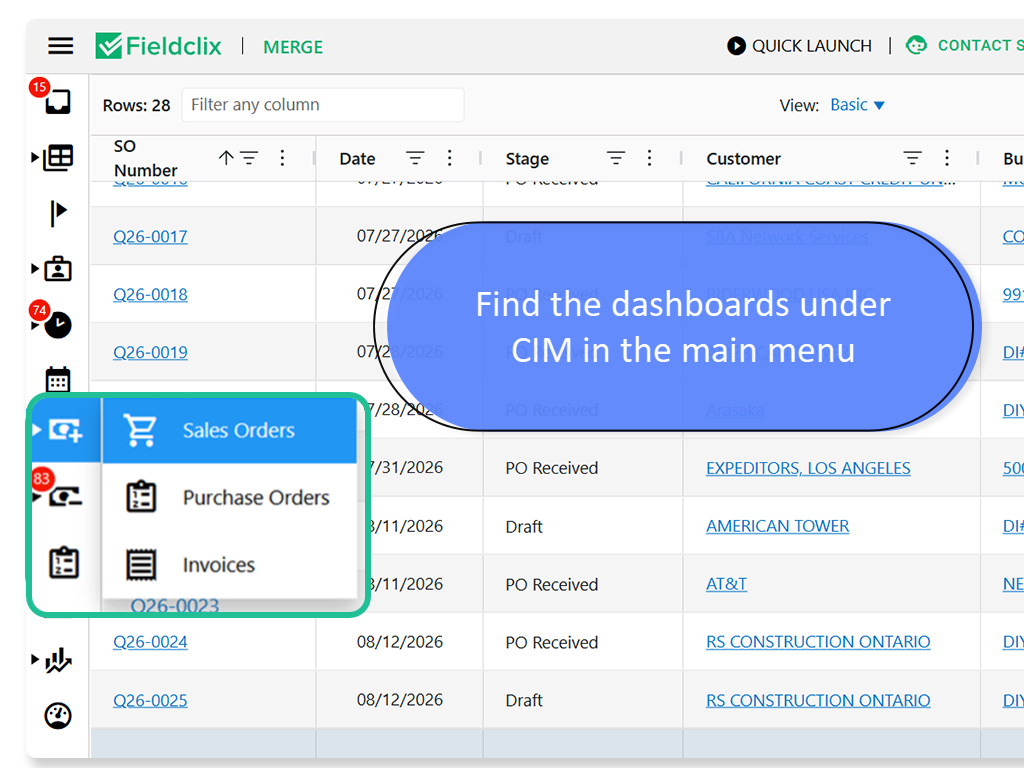Expand the ID badge sidebar group arrow
The width and height of the screenshot is (1024, 768).
35,268
